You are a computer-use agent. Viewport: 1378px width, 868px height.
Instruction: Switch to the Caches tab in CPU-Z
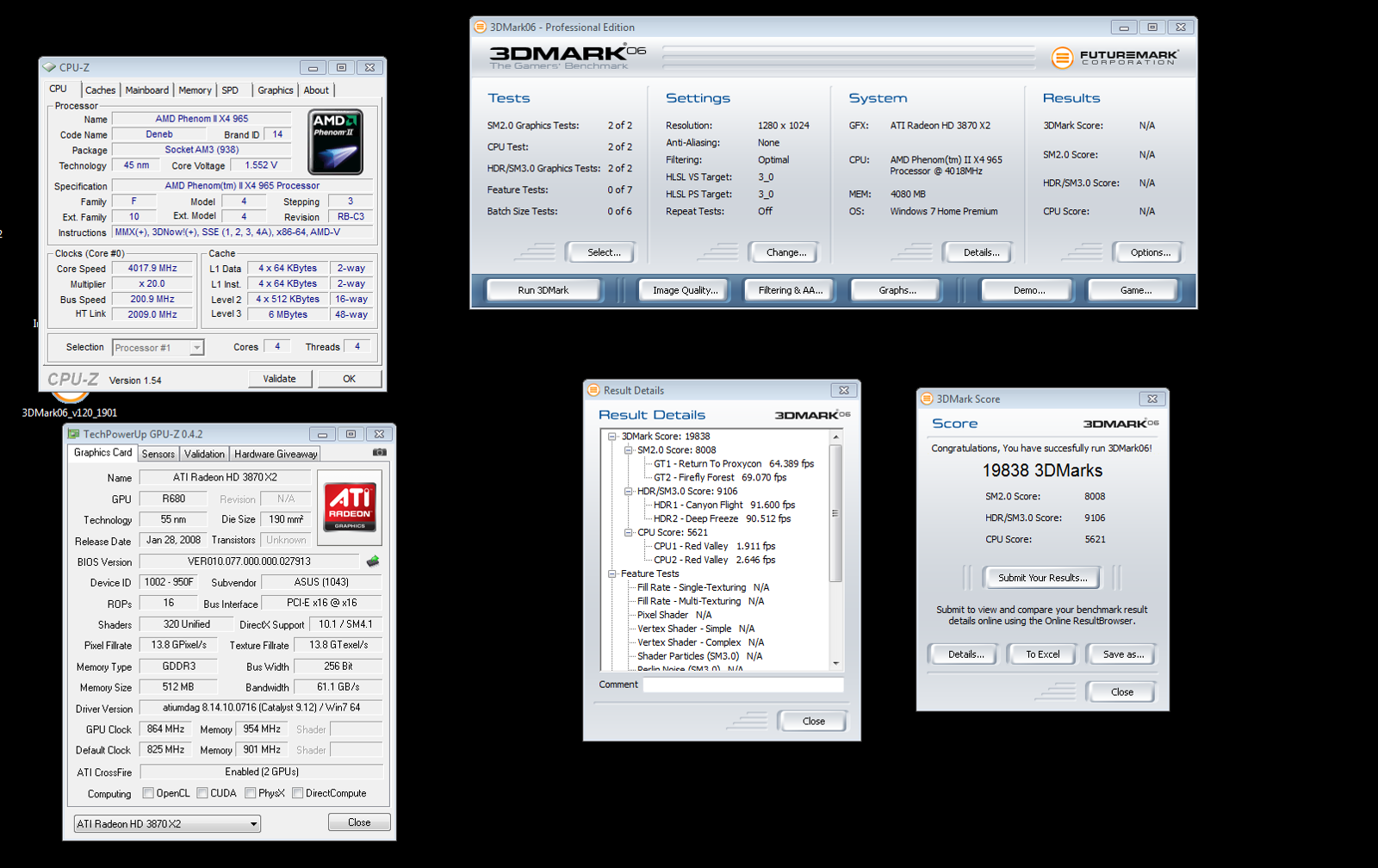100,90
